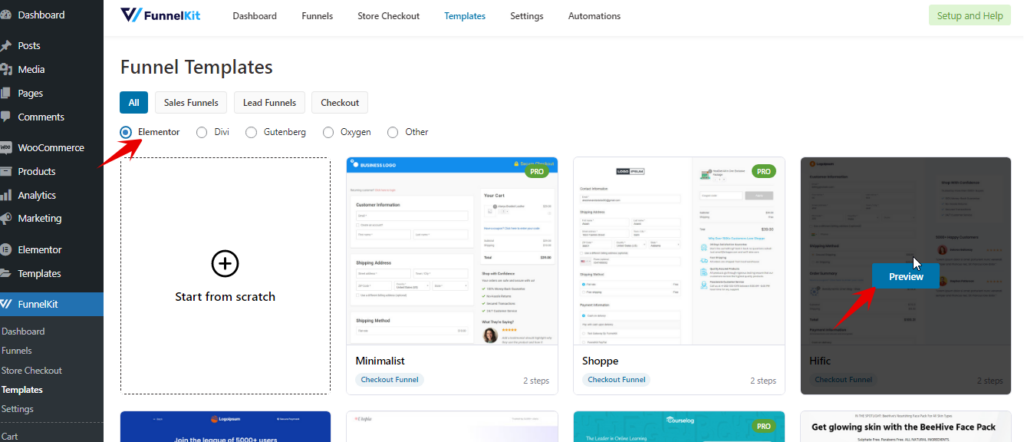Open the Settings tab in top nav
This screenshot has width=1024, height=442.
tap(526, 16)
